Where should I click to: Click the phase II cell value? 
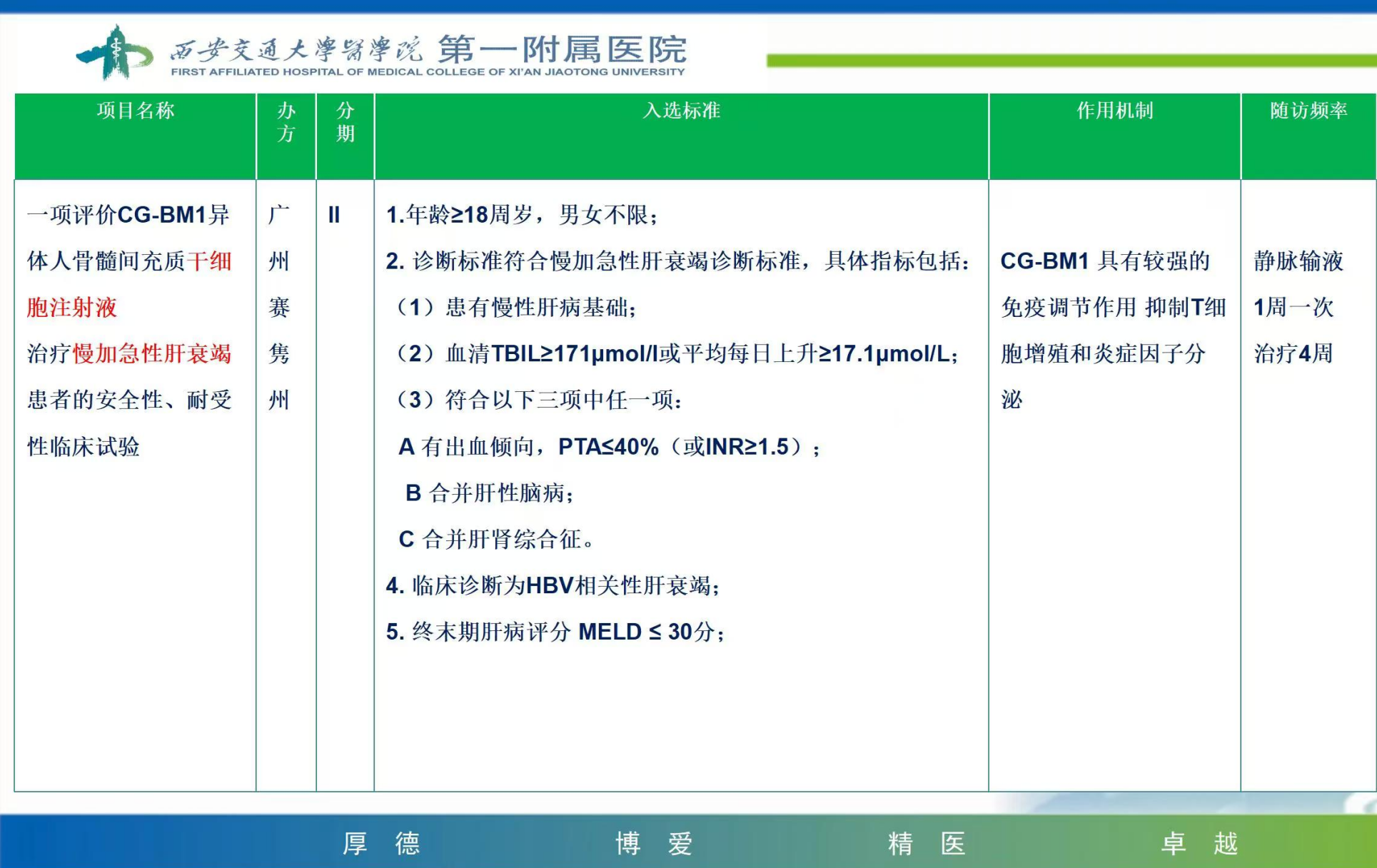click(x=333, y=215)
